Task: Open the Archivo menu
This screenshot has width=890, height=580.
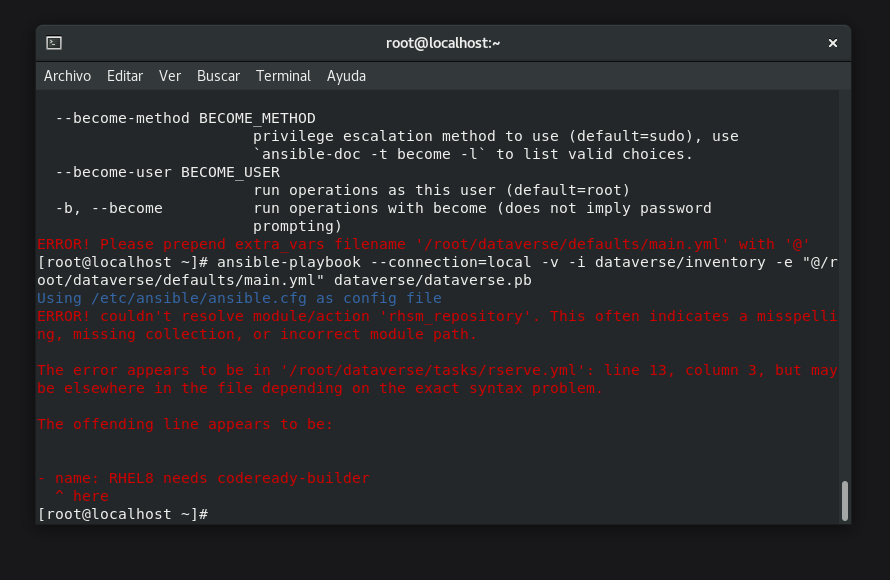Action: (x=67, y=76)
